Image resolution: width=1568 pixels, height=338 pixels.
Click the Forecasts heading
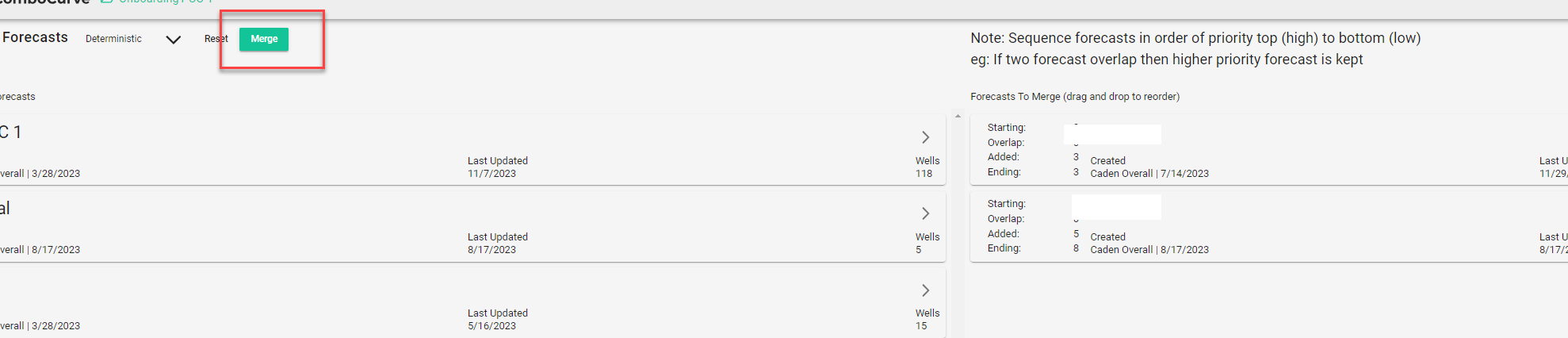pos(35,37)
